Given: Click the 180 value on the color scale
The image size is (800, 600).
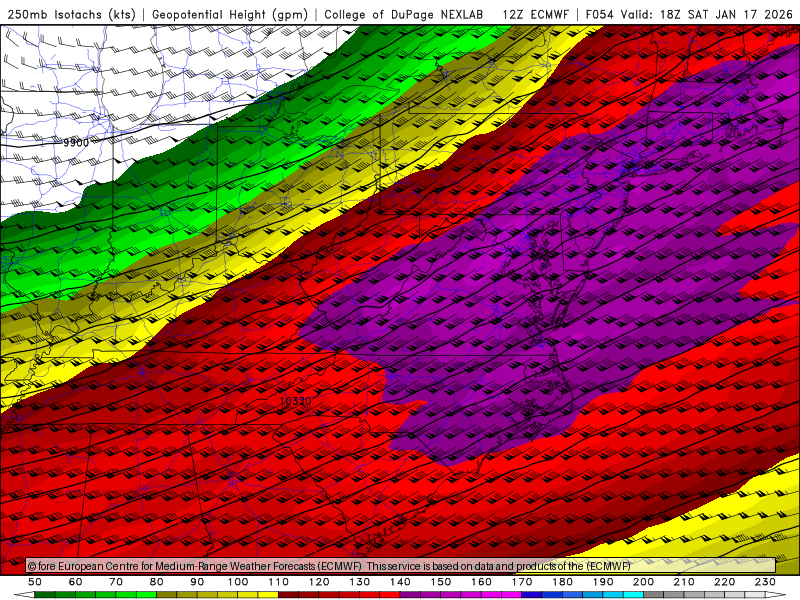Looking at the screenshot, I should (x=562, y=582).
